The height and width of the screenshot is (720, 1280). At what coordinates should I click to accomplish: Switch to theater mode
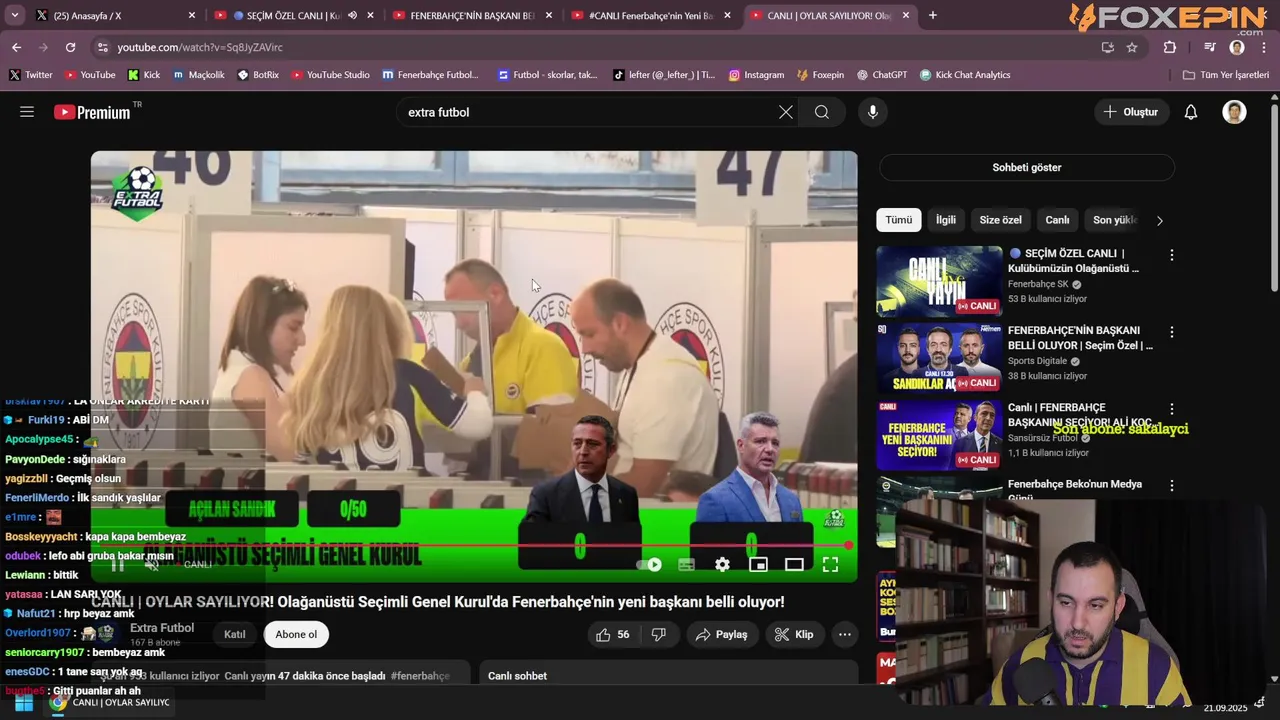point(794,565)
